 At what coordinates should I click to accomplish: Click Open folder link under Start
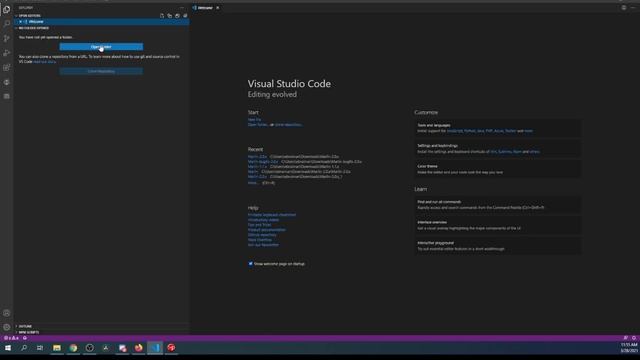258,125
